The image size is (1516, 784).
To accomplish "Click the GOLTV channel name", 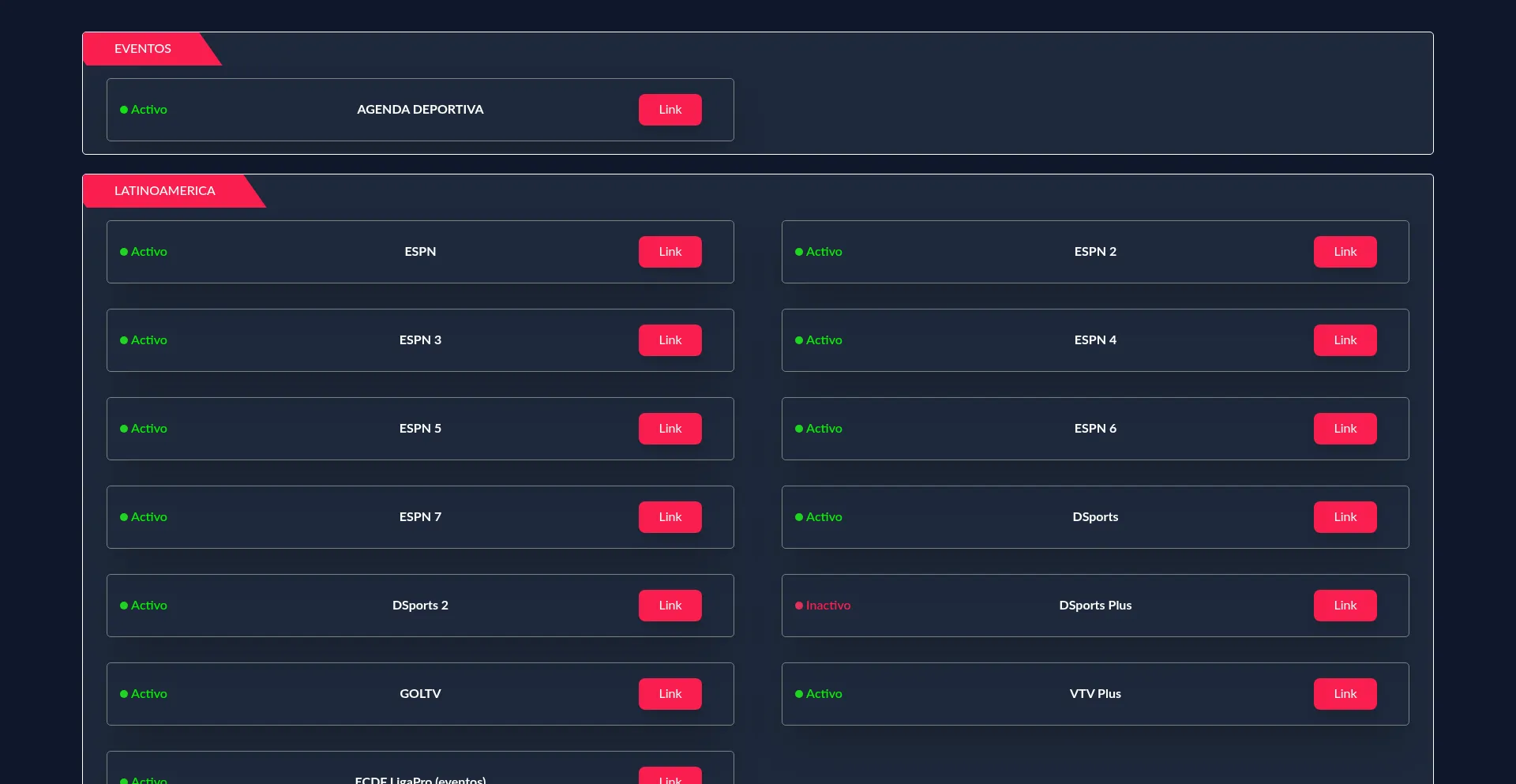I will point(420,694).
